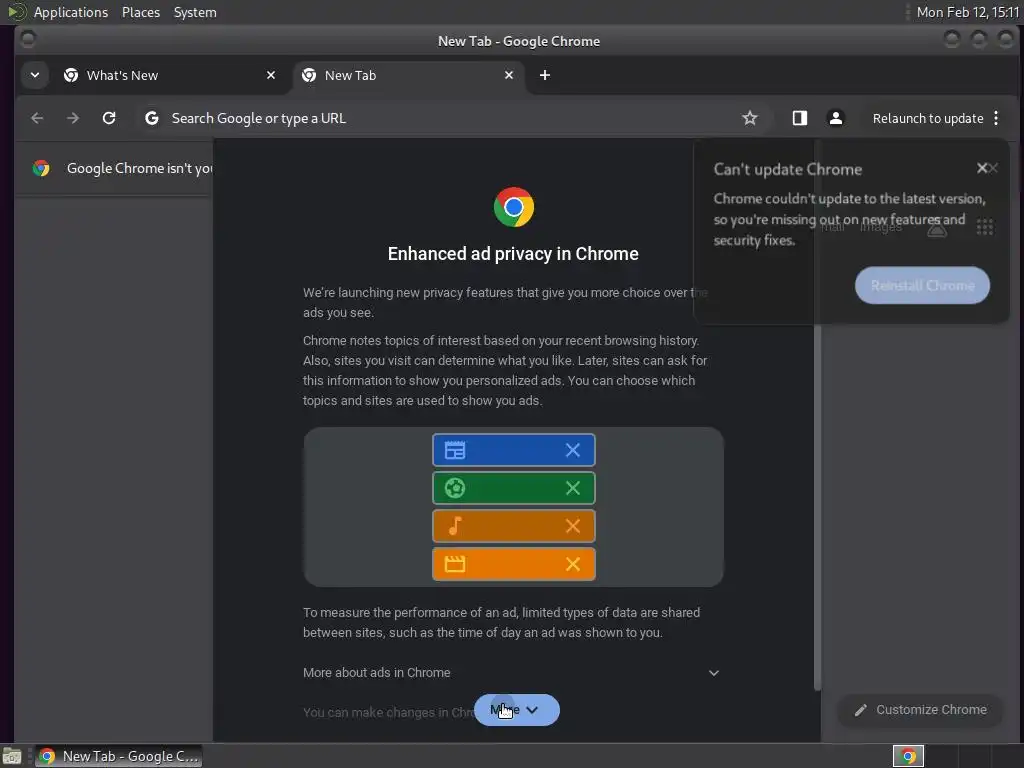Click the Reinstall Chrome button

922,285
